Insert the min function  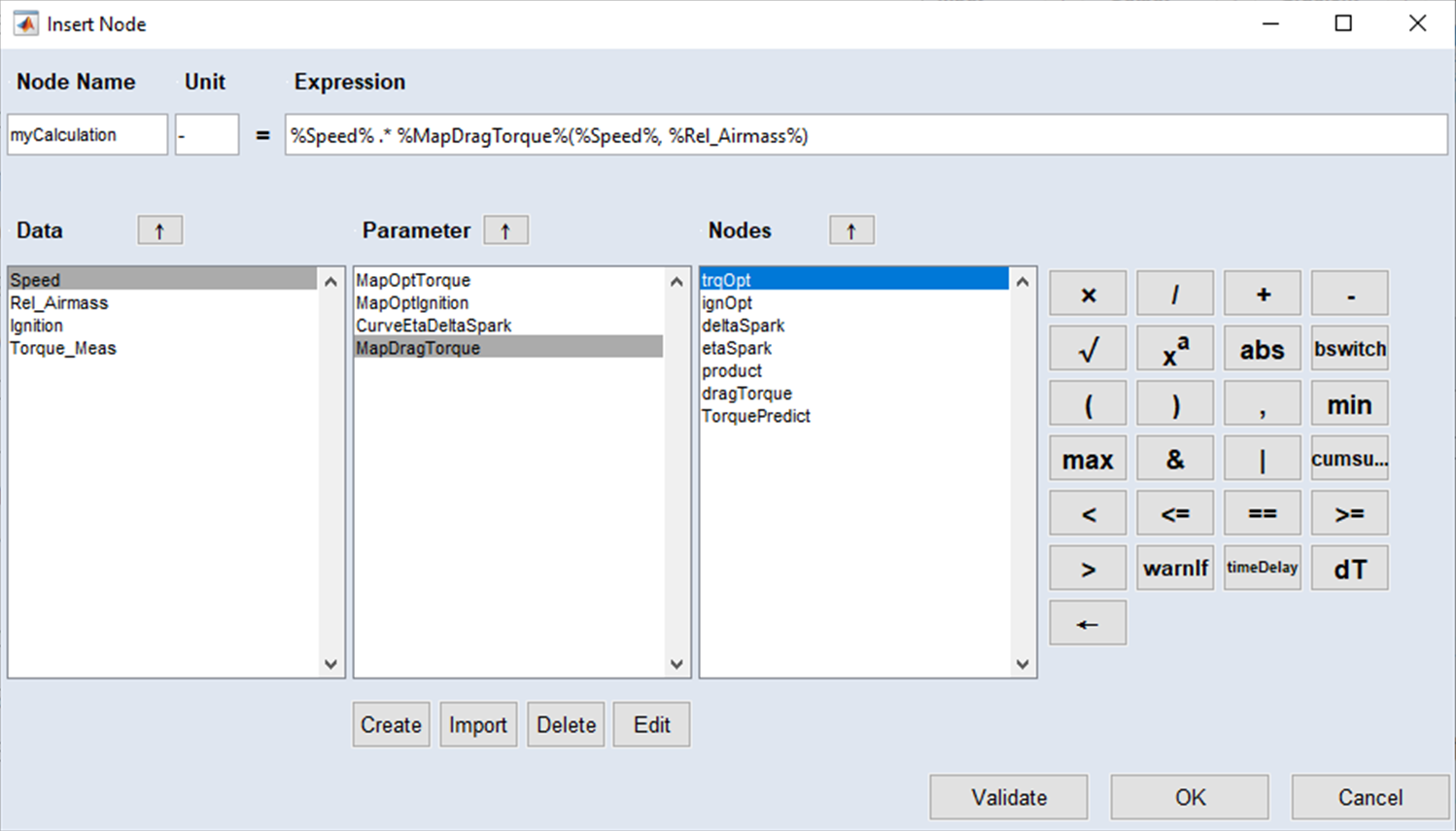coord(1350,404)
